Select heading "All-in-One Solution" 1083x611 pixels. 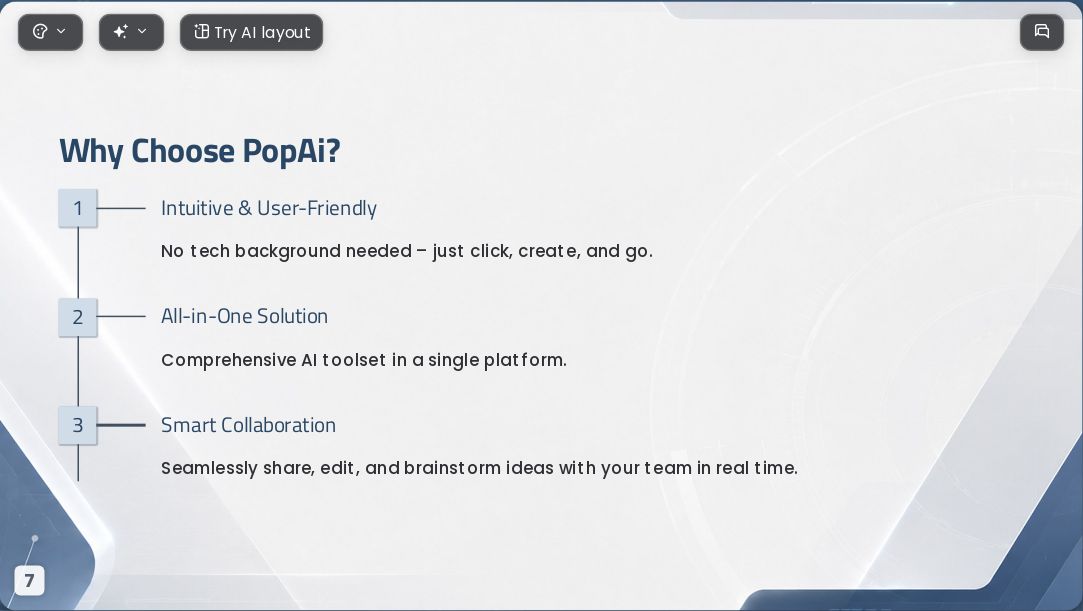(x=245, y=316)
